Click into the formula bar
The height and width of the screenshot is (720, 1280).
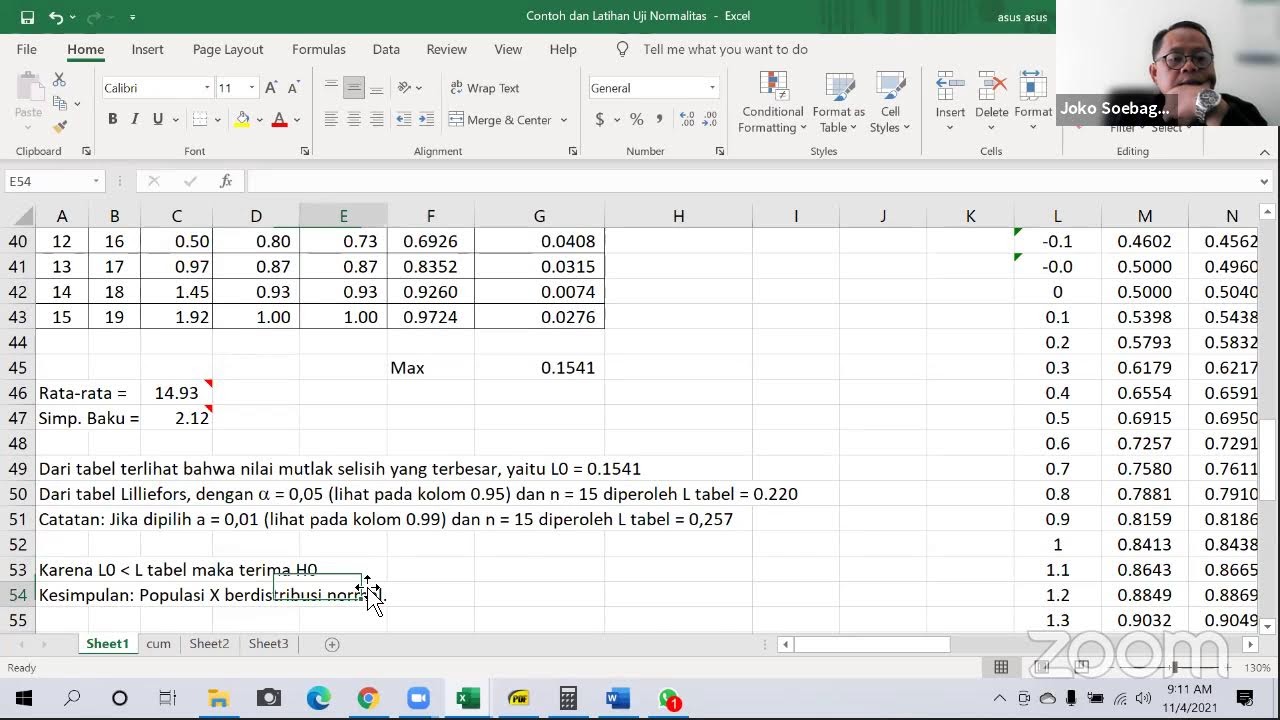[750, 181]
